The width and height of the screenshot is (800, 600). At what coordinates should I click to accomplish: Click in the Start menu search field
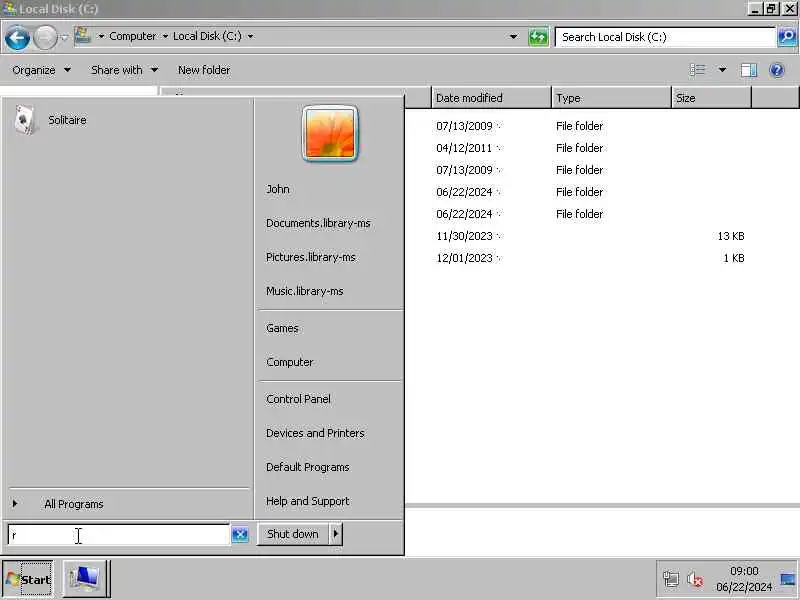118,535
